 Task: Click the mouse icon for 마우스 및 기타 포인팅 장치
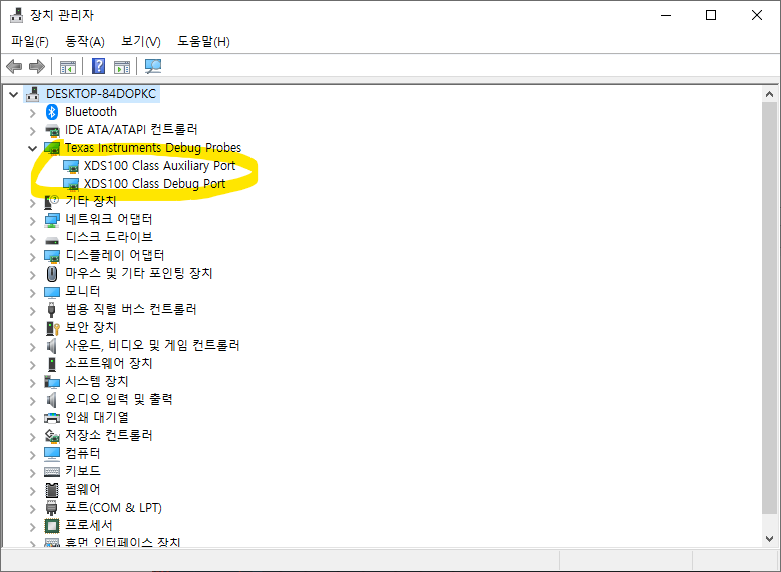point(52,274)
